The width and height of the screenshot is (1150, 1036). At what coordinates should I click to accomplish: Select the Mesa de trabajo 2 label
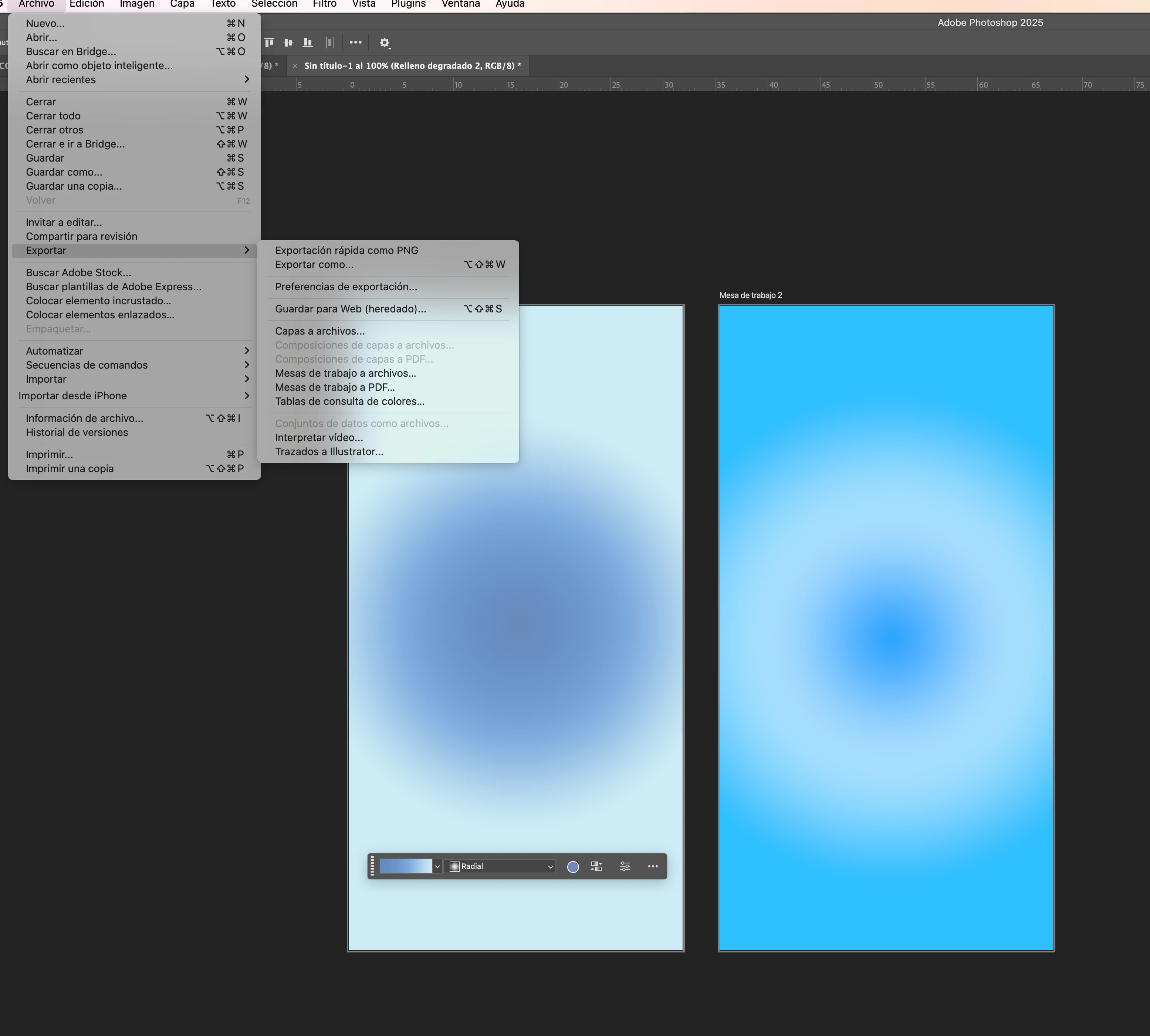click(x=750, y=295)
